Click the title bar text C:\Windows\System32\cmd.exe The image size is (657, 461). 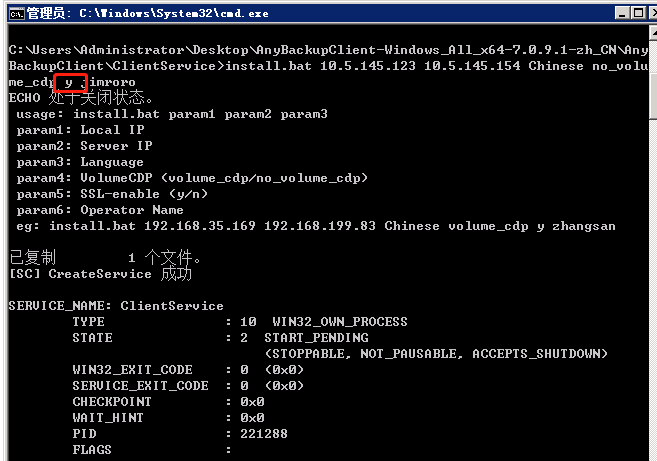[x=173, y=13]
